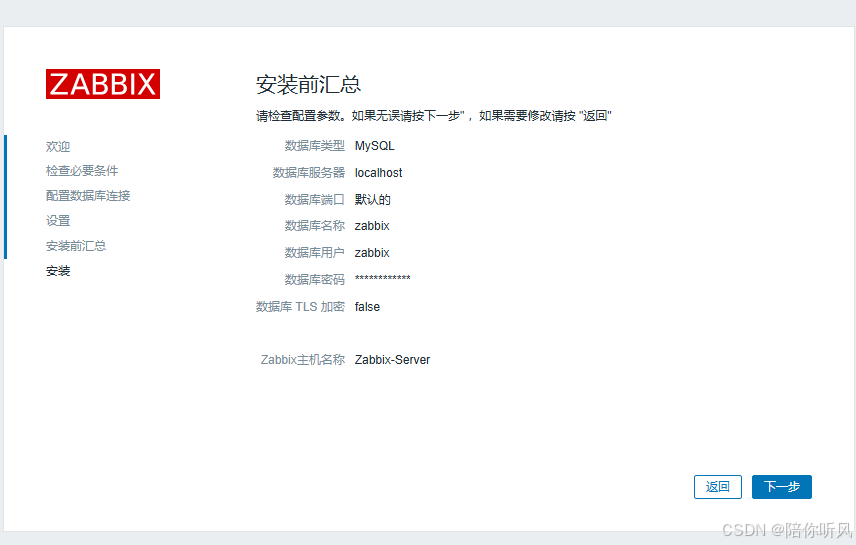Click the MySQL database type value
Screen dimensions: 856x545
click(374, 146)
